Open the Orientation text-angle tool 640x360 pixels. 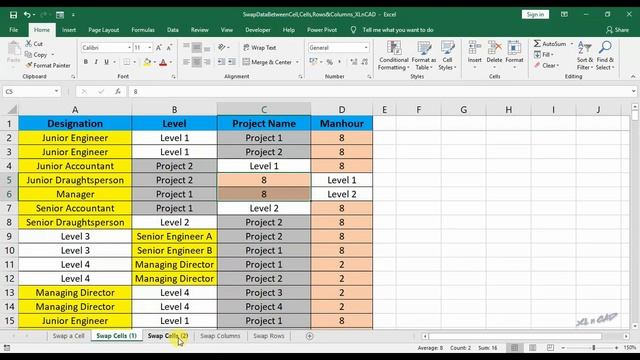pyautogui.click(x=222, y=48)
